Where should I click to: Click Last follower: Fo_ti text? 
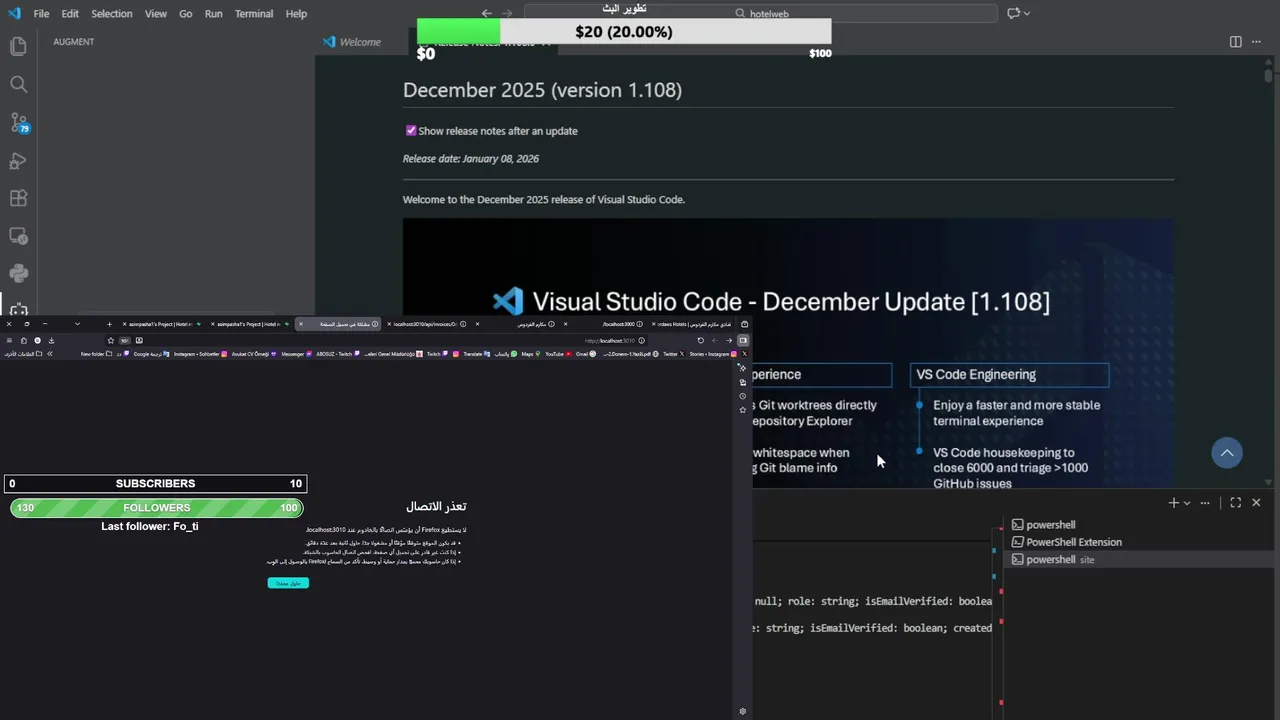pyautogui.click(x=150, y=527)
